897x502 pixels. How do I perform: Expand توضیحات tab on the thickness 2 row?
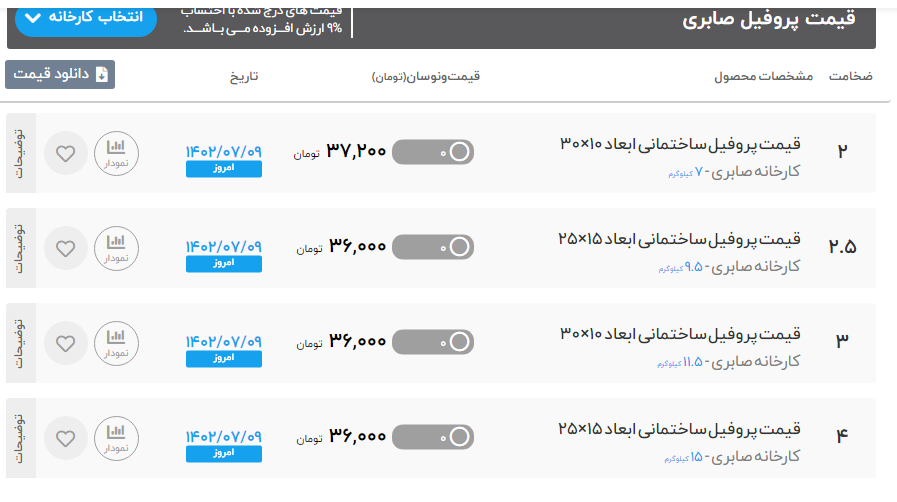(x=21, y=153)
